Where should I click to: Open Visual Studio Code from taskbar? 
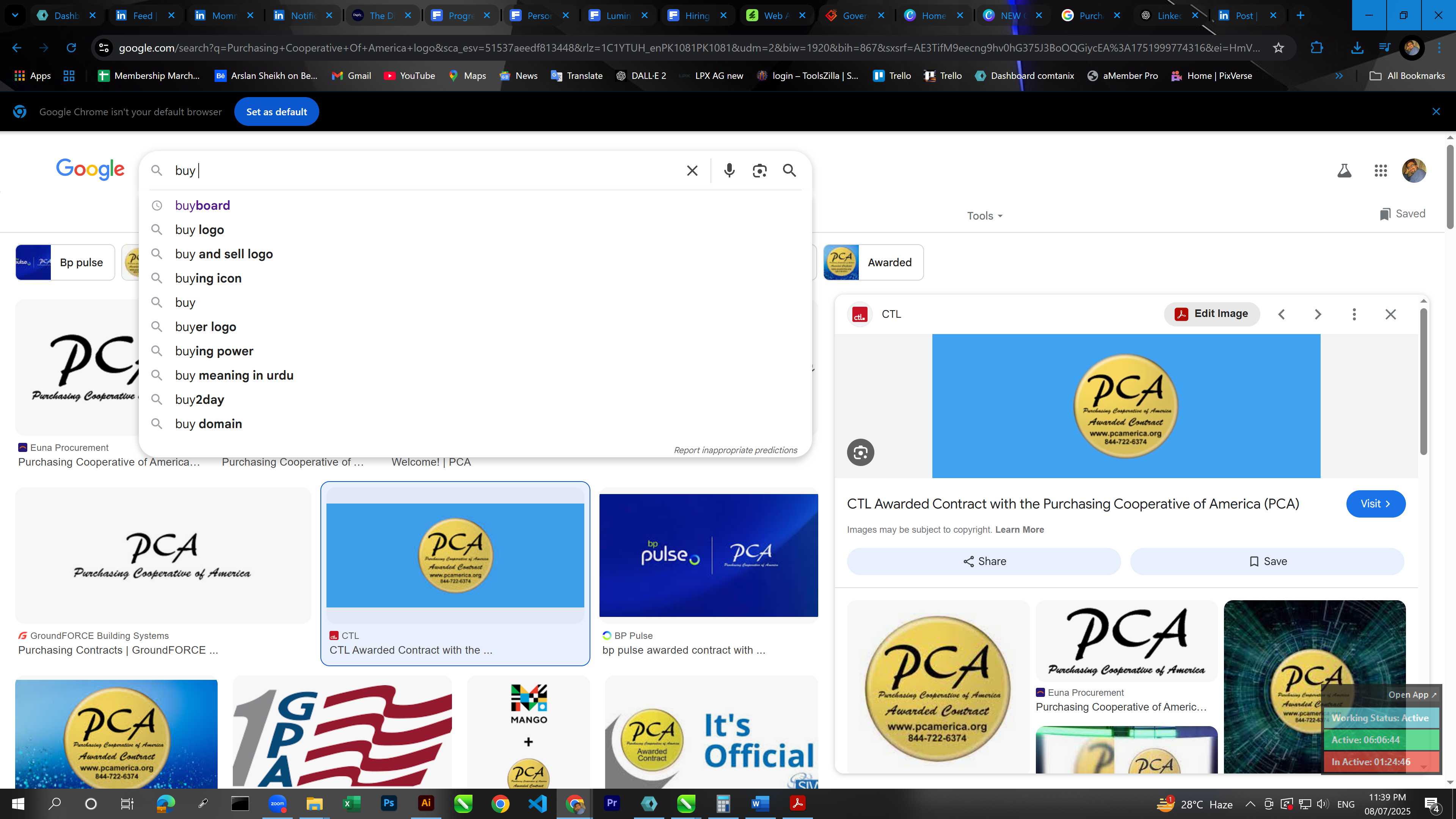coord(538,803)
